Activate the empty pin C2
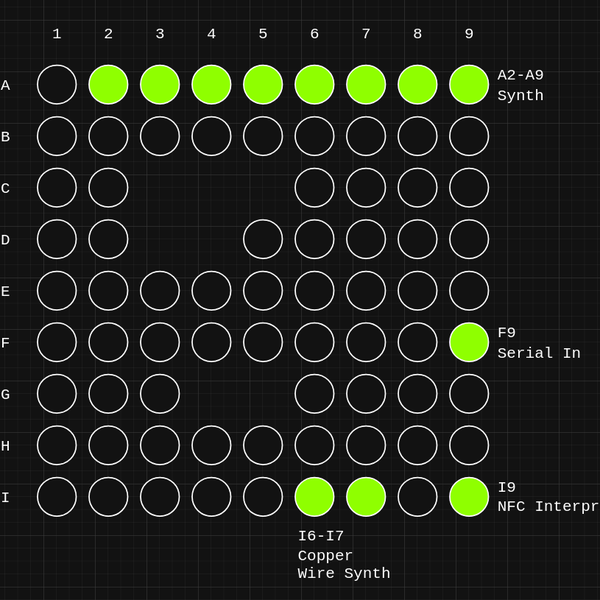 coord(108,188)
